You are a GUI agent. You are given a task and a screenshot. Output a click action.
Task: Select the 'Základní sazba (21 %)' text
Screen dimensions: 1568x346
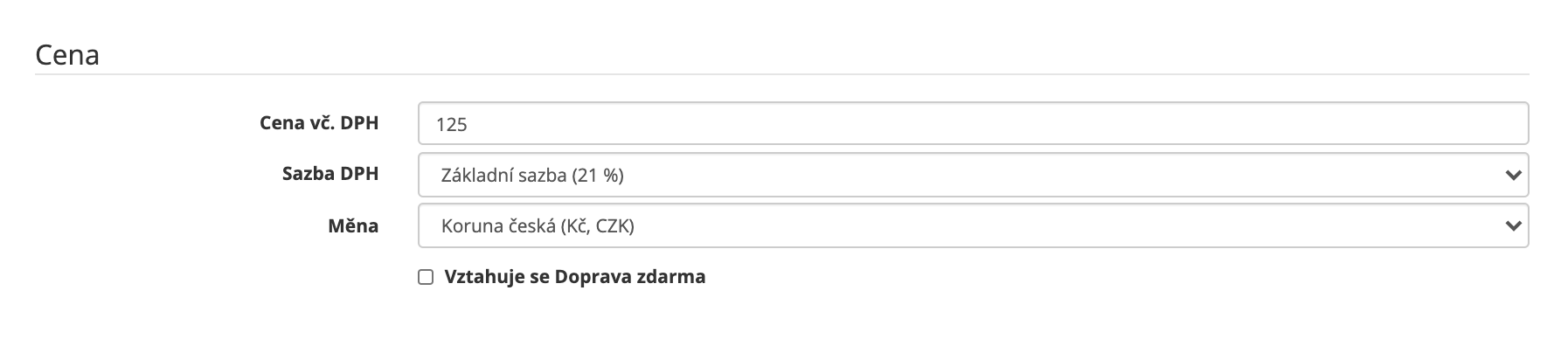532,176
